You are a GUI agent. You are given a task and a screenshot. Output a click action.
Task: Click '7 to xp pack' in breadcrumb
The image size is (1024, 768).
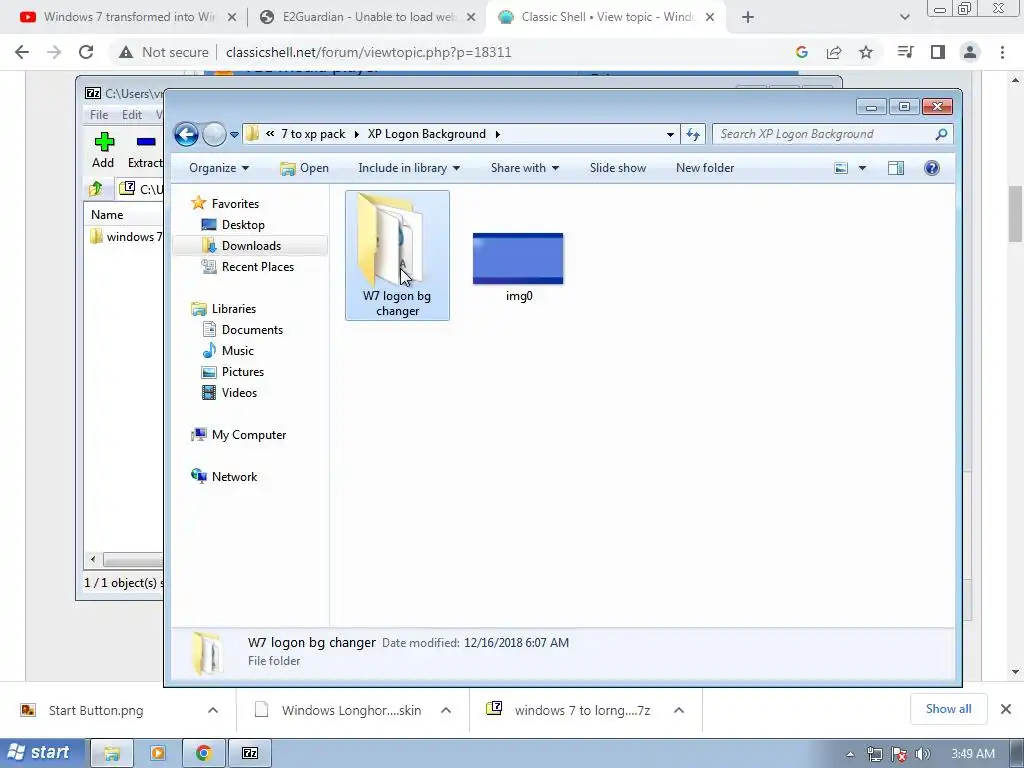pos(313,134)
